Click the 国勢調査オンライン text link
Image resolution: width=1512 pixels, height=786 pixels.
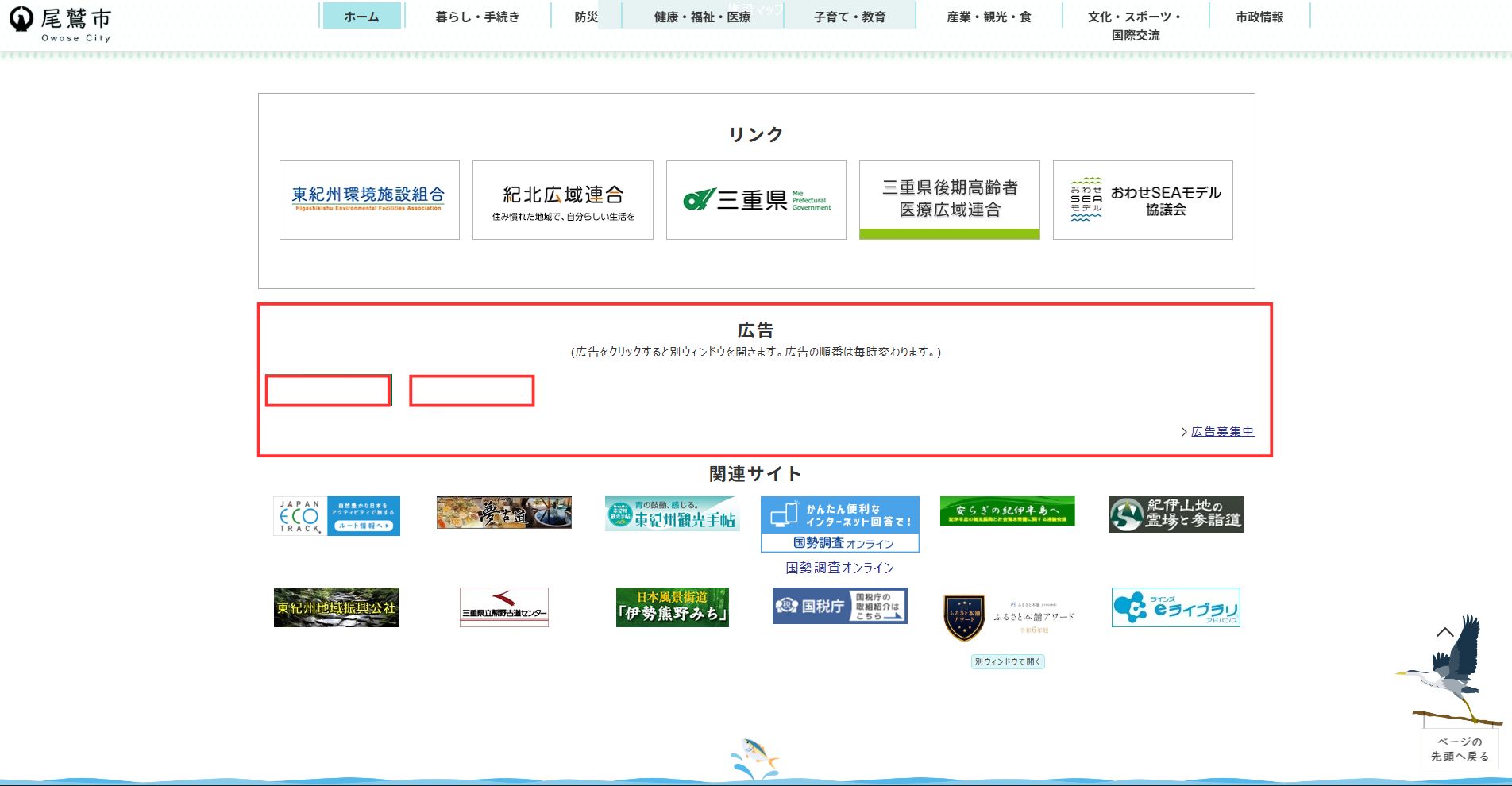tap(840, 568)
